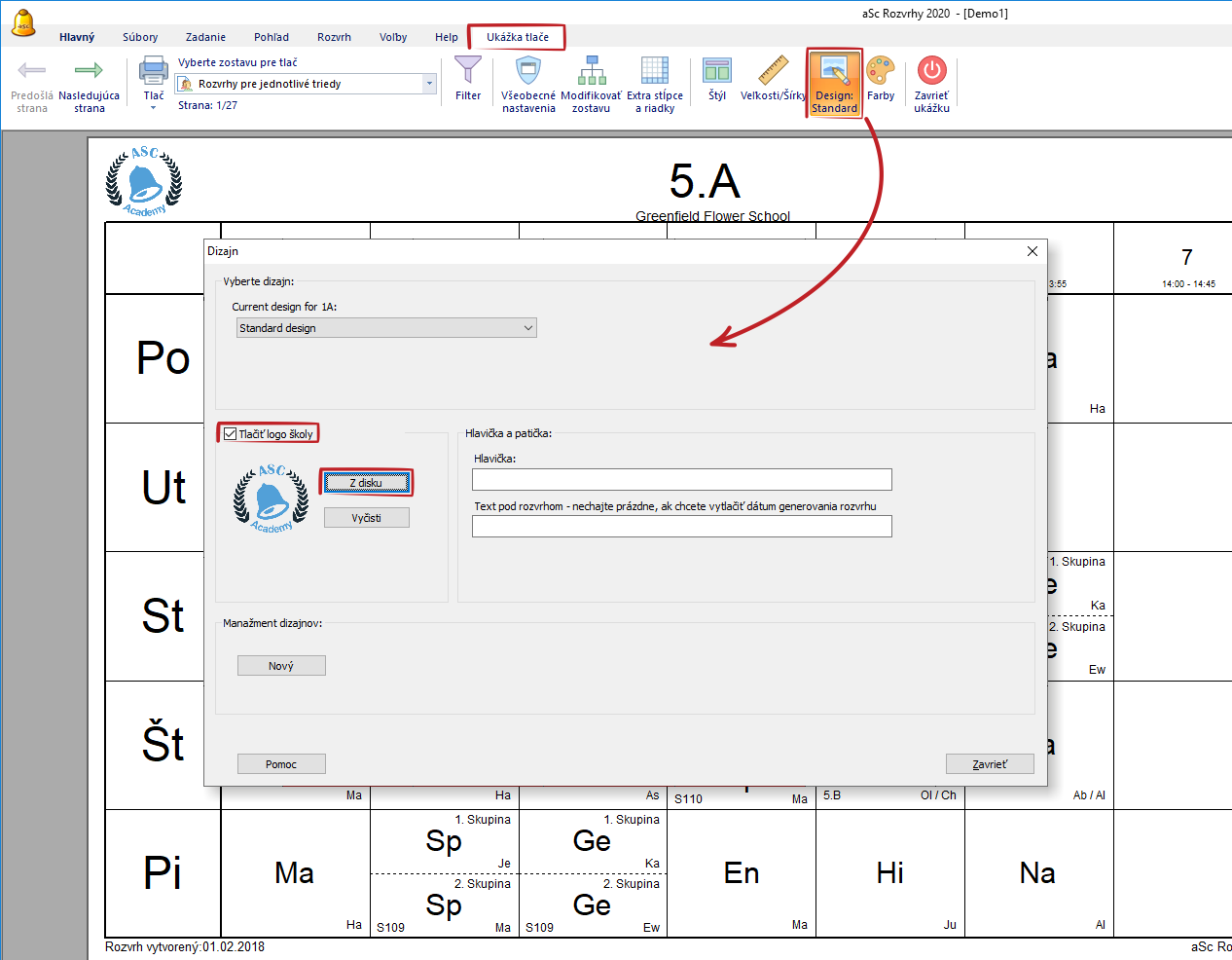Viewport: 1232px width, 960px height.
Task: Open the Zadanie menu
Action: 205,37
